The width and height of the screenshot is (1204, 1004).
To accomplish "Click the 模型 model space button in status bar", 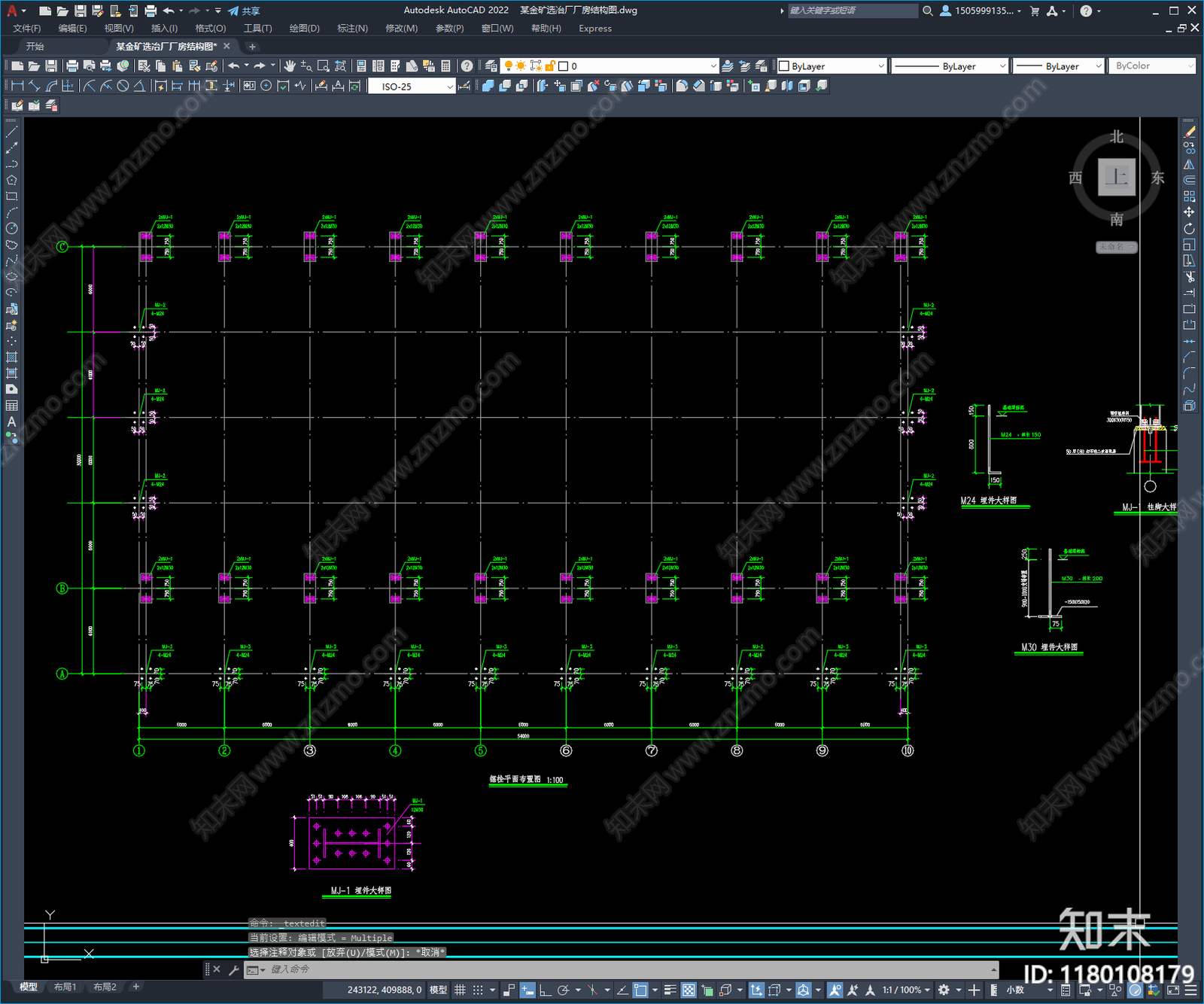I will tap(438, 990).
